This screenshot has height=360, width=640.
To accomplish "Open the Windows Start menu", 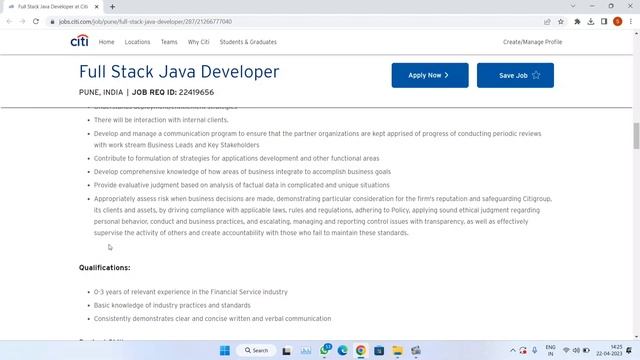I will (225, 351).
